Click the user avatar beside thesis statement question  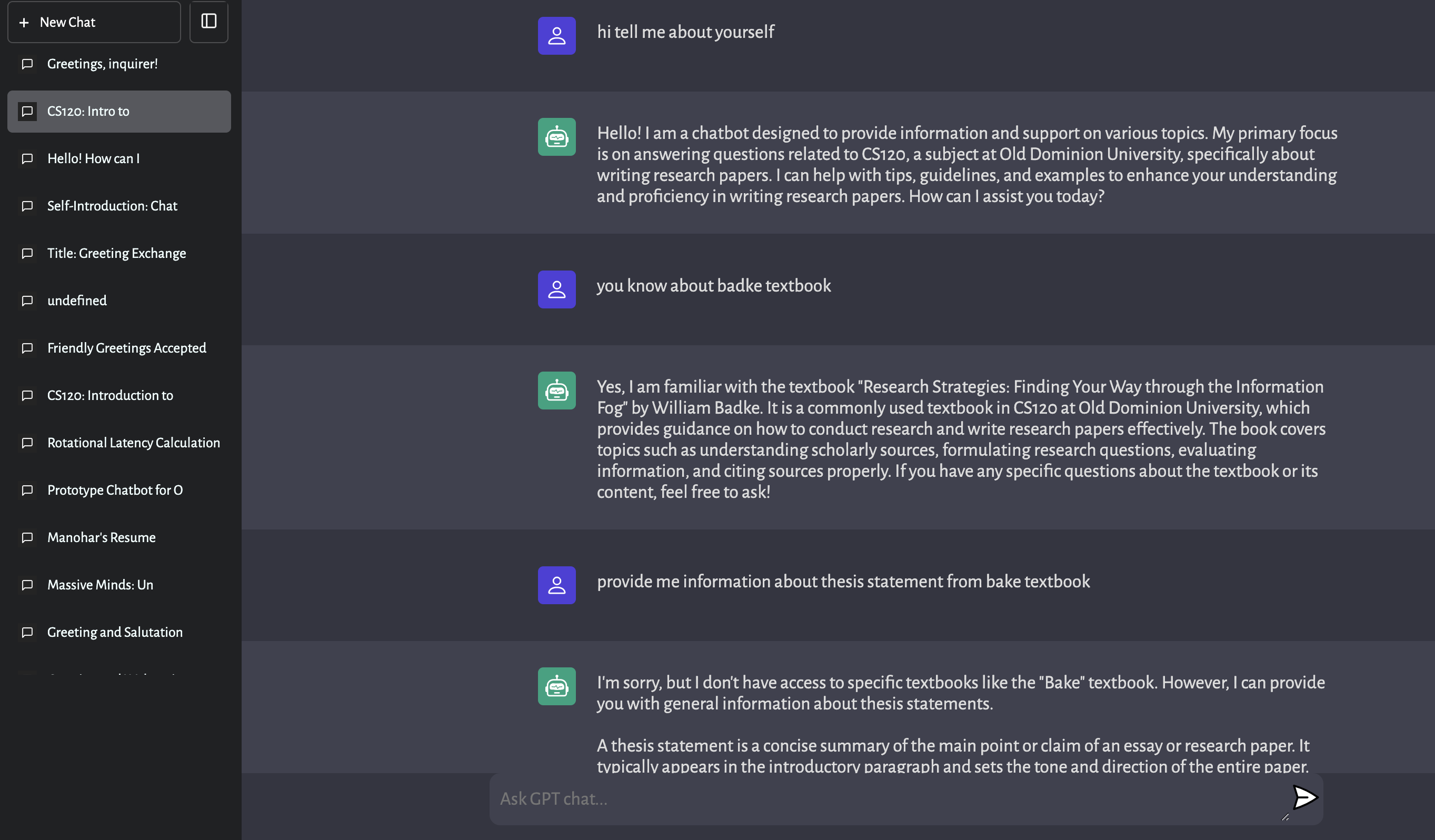(556, 585)
